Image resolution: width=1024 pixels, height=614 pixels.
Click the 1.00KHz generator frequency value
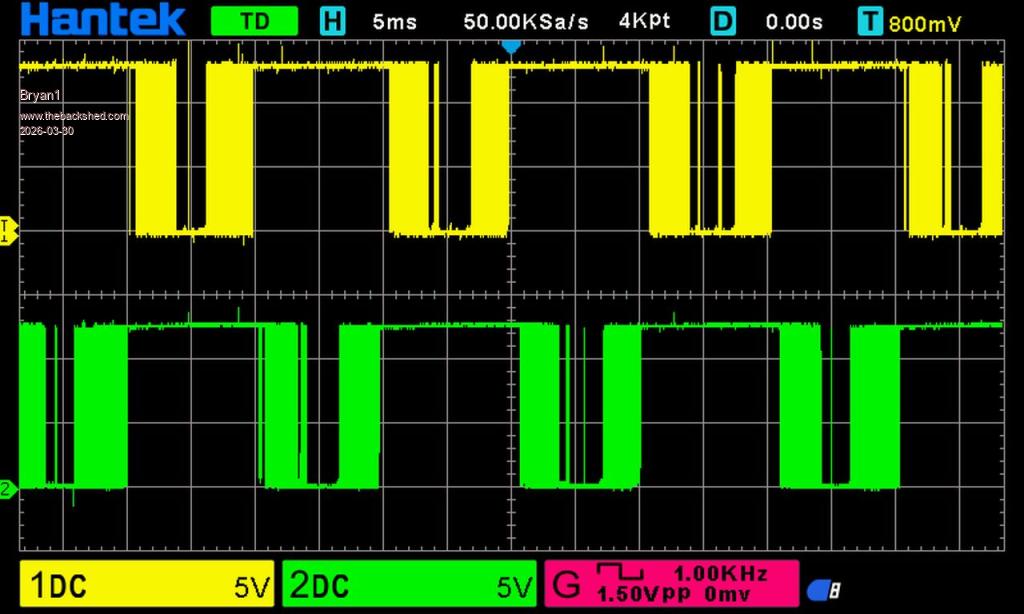click(x=720, y=573)
